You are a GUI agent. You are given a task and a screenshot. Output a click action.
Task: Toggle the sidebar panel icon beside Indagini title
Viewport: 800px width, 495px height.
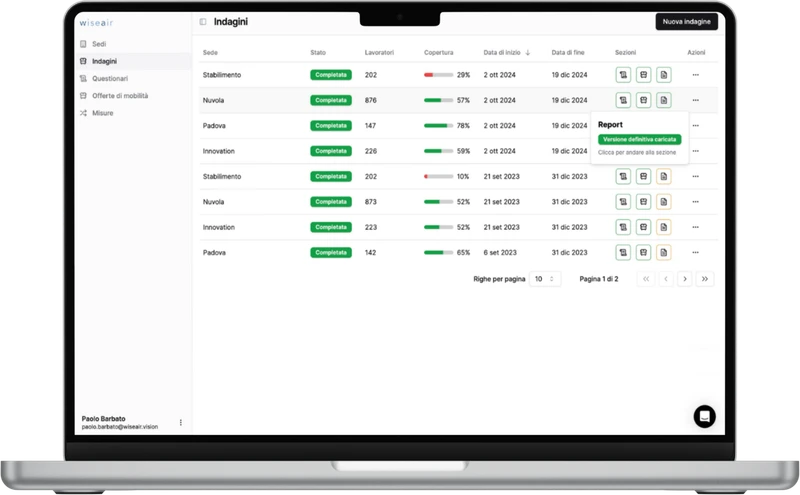203,22
